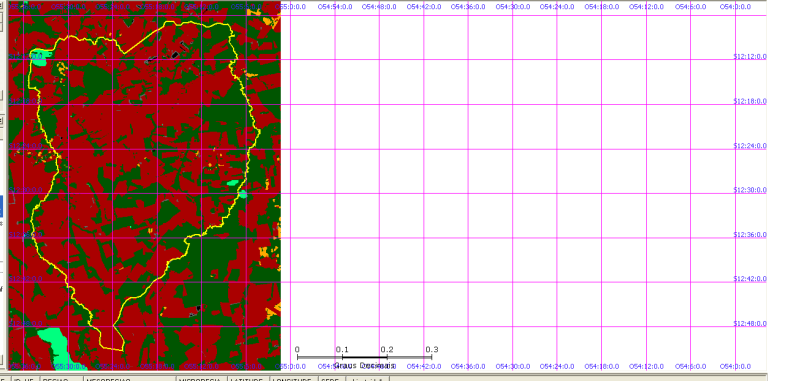
Task: Click the small cyan polygon inside the yellow boundary
Action: [233, 183]
